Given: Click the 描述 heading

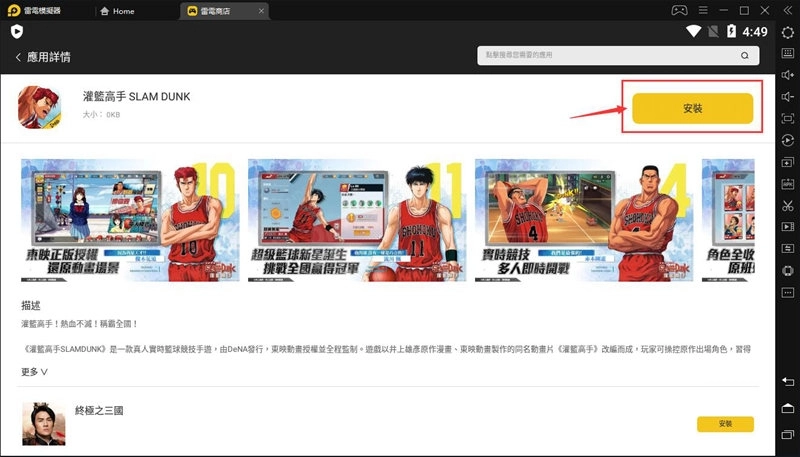Looking at the screenshot, I should (31, 306).
